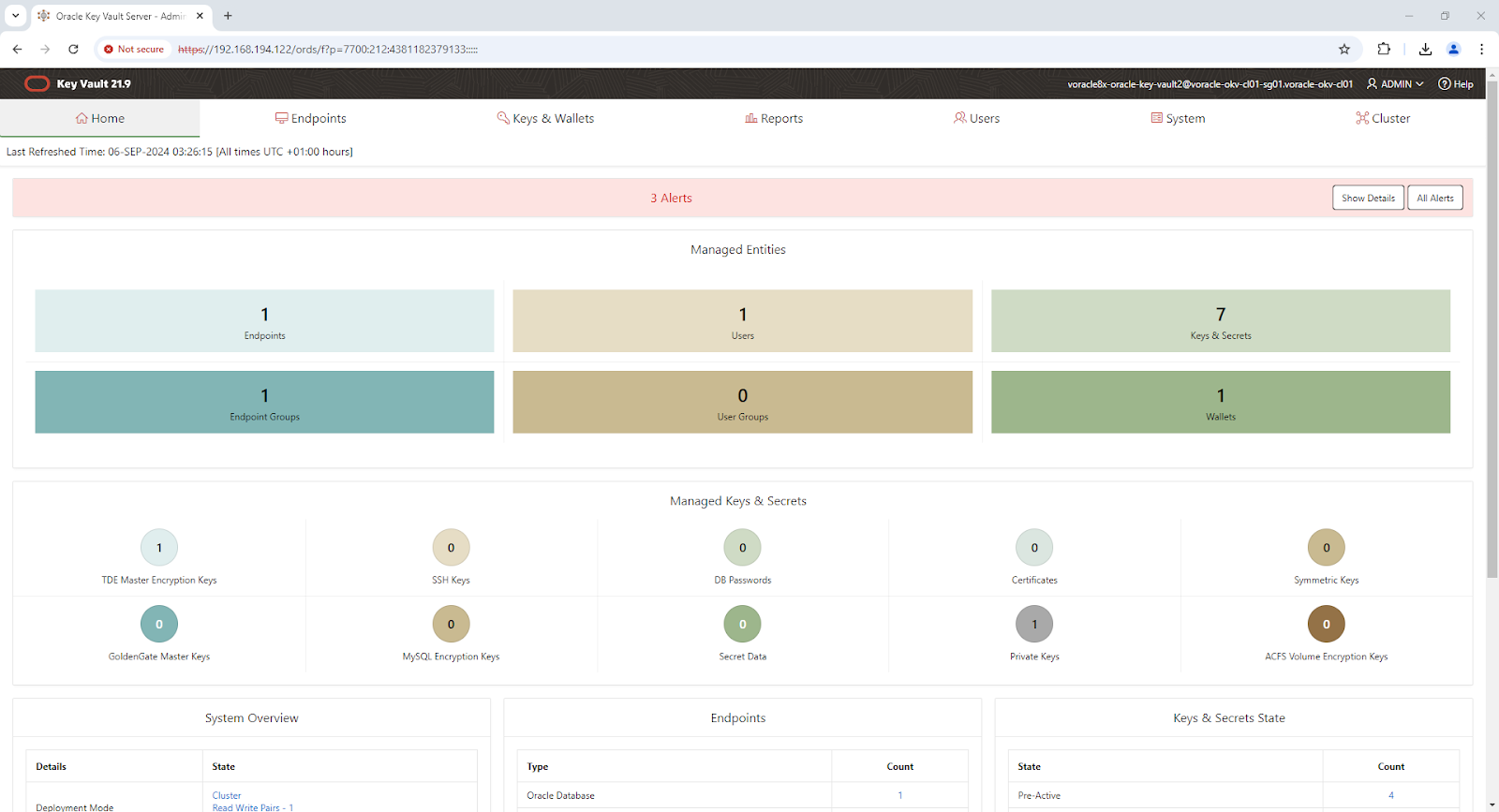Open the Chrome three-dot menu
1499x812 pixels.
click(x=1481, y=49)
